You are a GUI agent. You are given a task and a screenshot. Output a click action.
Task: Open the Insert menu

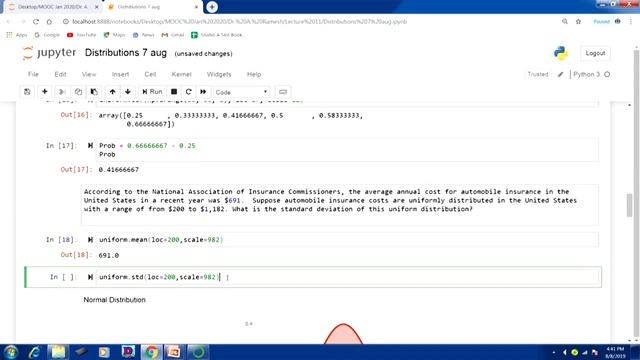(120, 74)
